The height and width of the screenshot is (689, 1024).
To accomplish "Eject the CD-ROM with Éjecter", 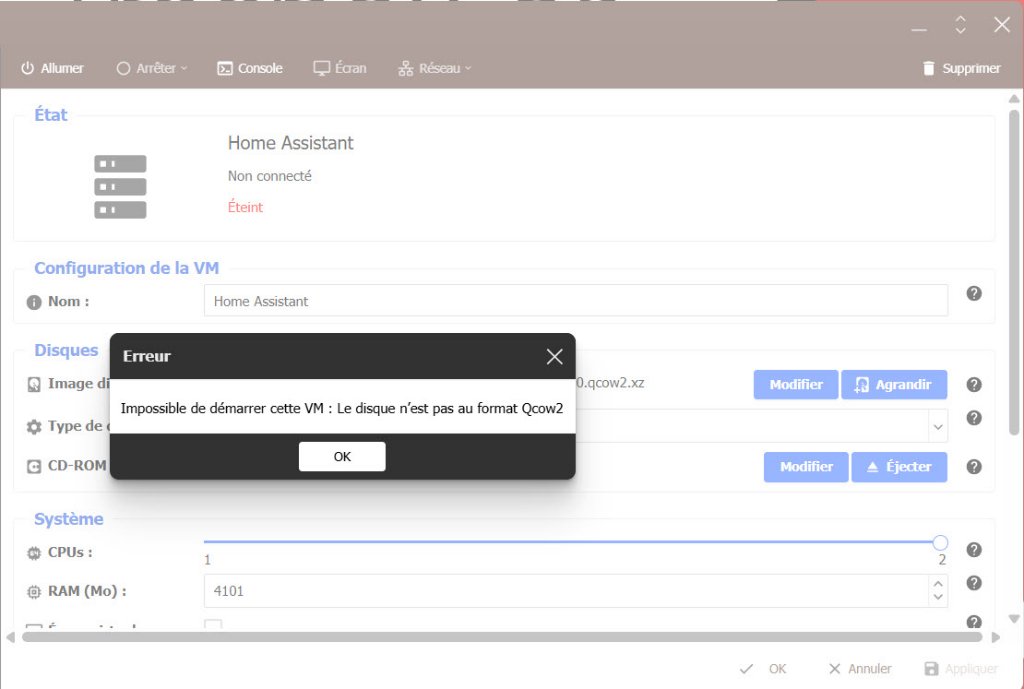I will (x=899, y=467).
